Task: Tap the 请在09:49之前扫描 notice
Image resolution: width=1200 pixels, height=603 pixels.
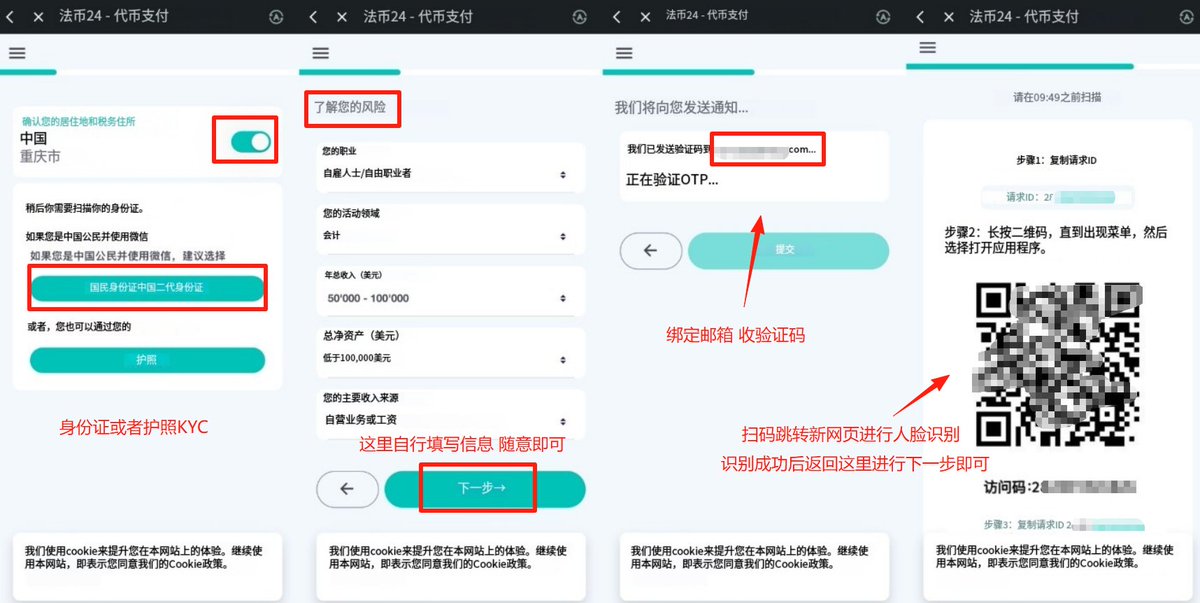Action: pyautogui.click(x=1057, y=97)
